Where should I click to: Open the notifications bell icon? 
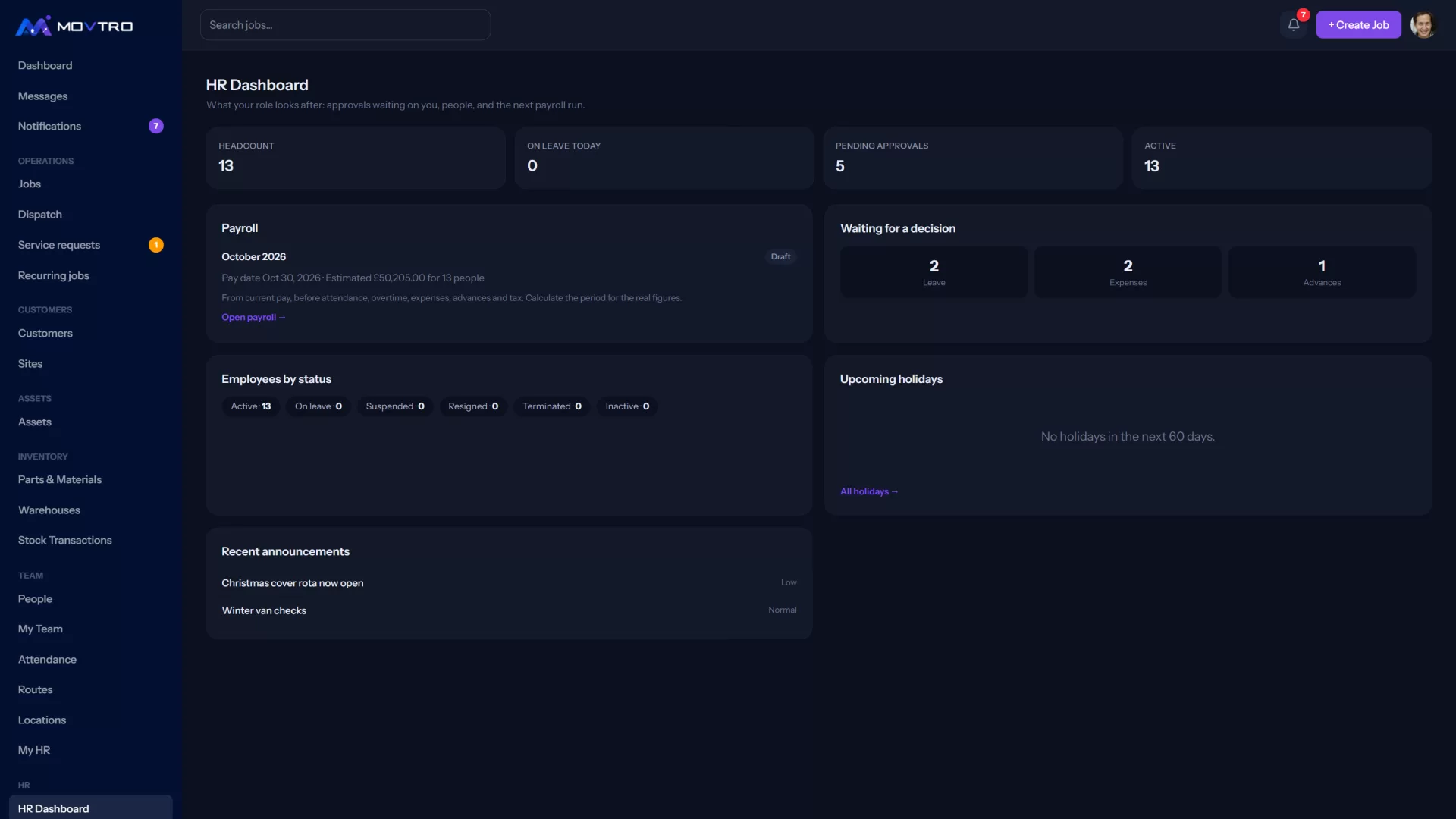pos(1294,25)
